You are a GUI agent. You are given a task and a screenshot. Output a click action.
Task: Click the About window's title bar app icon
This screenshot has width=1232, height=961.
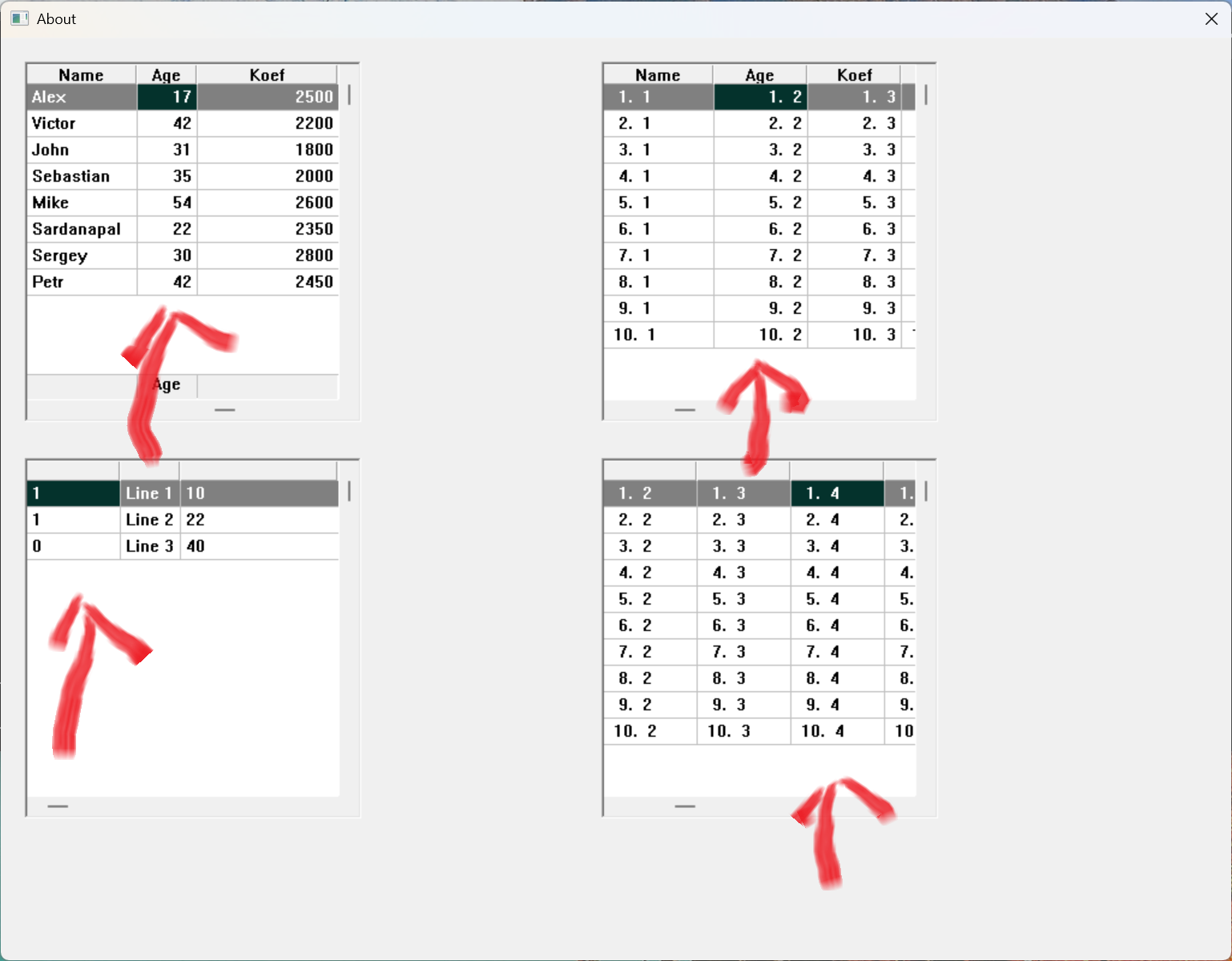click(19, 18)
